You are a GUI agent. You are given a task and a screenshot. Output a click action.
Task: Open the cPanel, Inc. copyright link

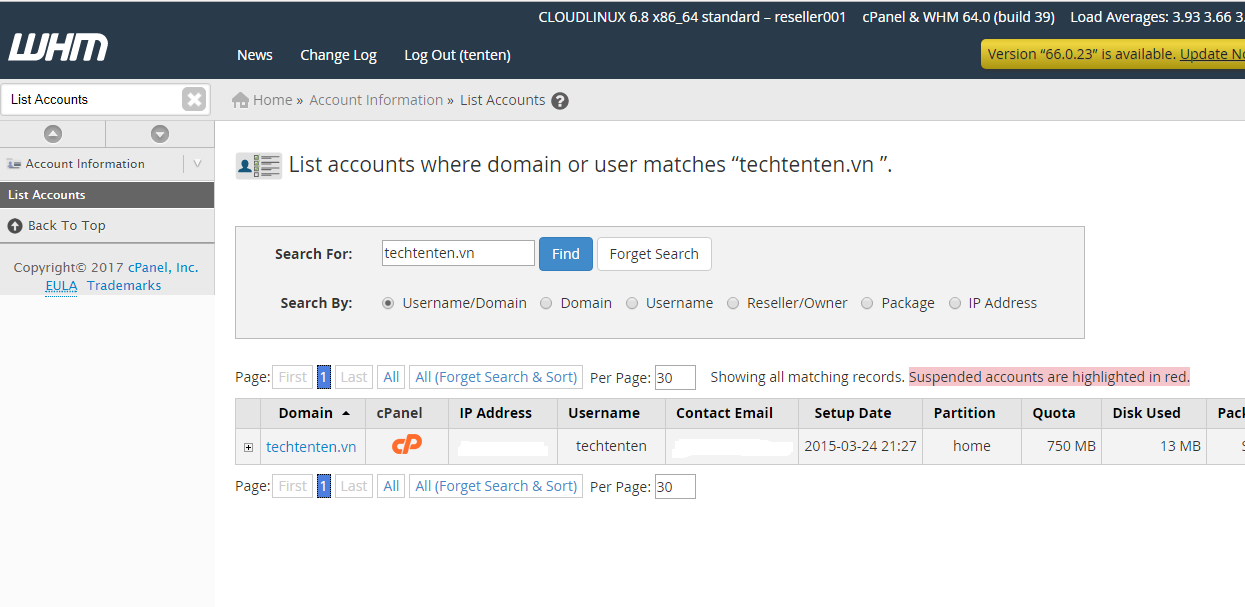click(x=163, y=267)
